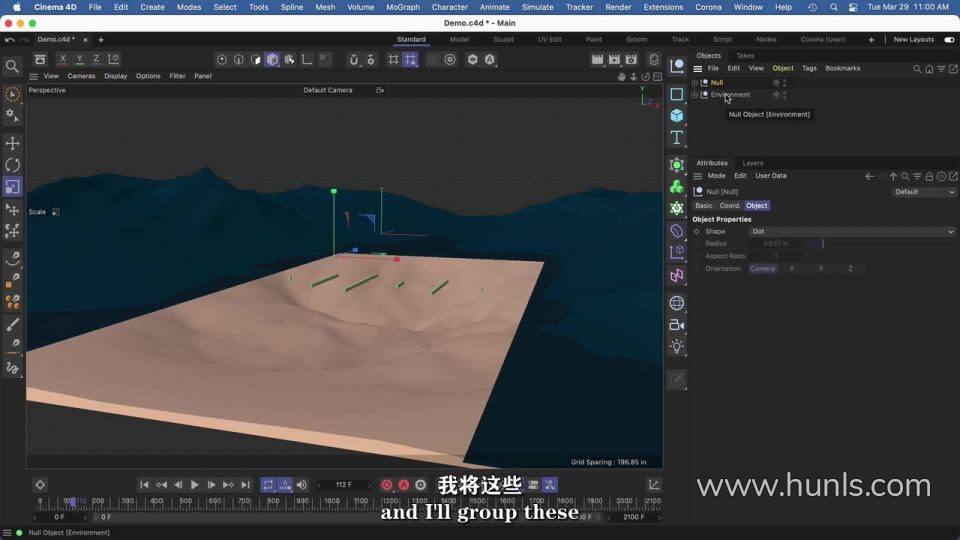Click the New Layouts button
This screenshot has width=960, height=540.
click(x=913, y=40)
